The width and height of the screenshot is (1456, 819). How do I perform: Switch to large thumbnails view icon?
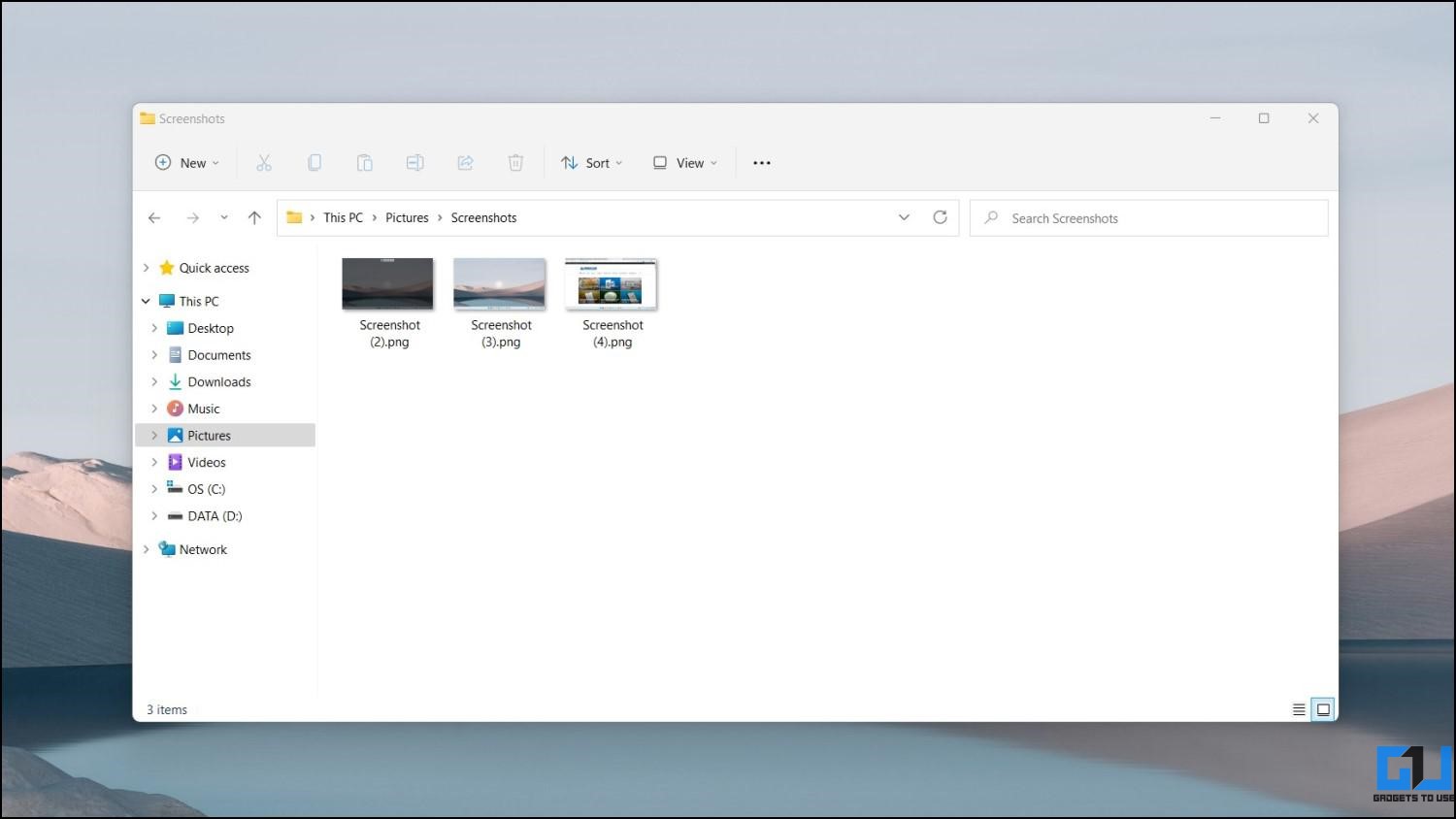point(1323,709)
